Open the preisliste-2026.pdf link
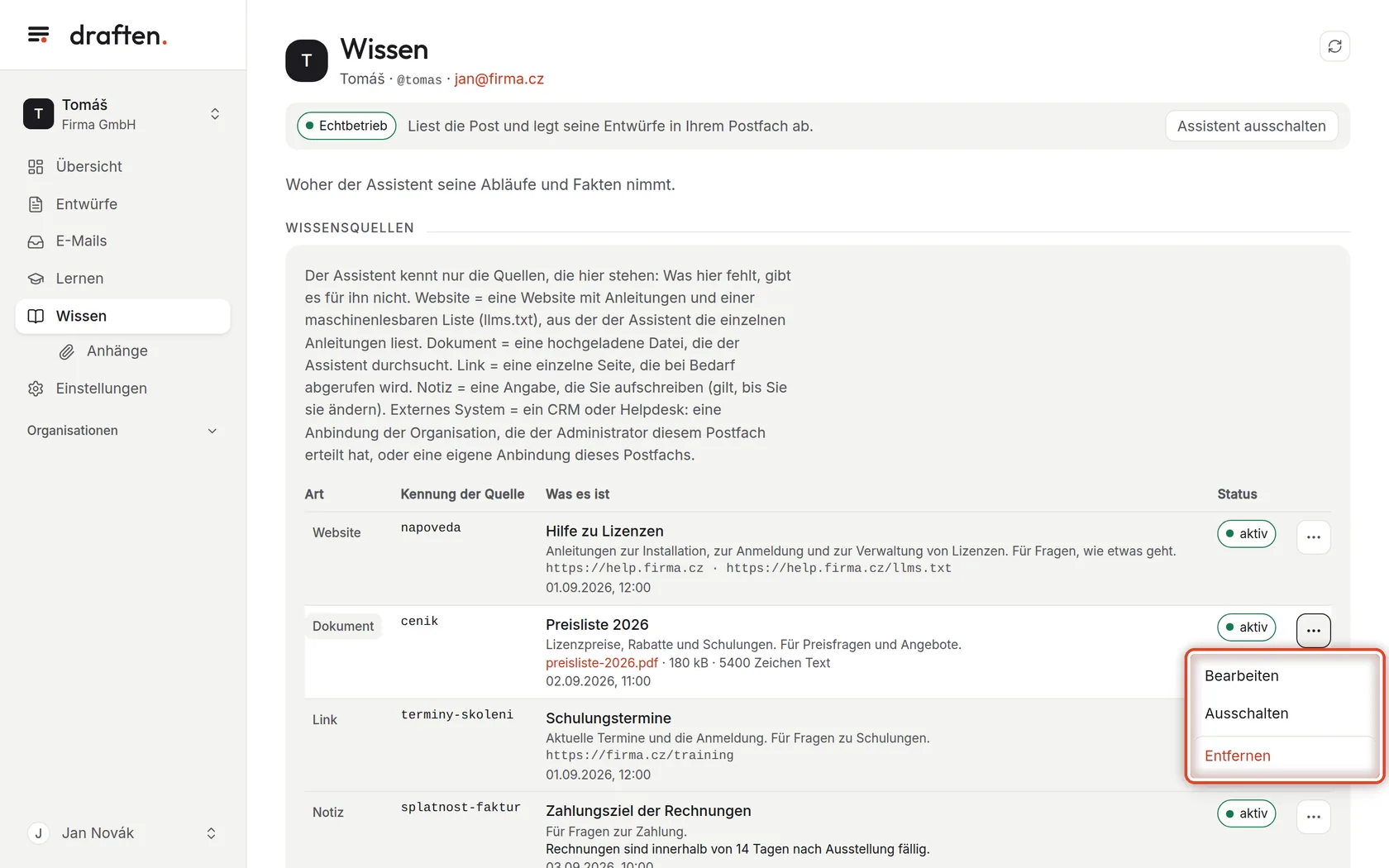 click(602, 663)
